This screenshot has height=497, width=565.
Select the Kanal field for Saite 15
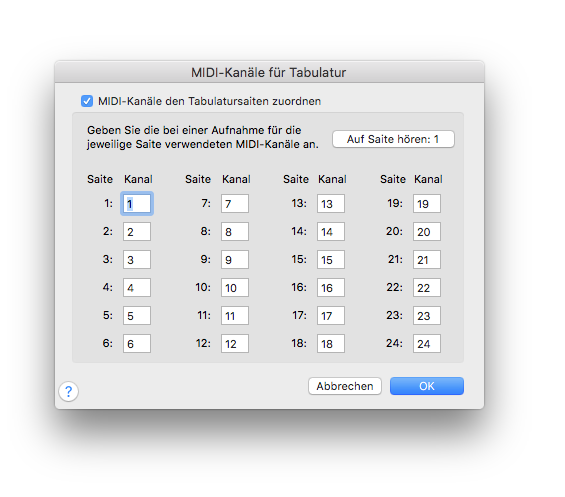tap(331, 259)
